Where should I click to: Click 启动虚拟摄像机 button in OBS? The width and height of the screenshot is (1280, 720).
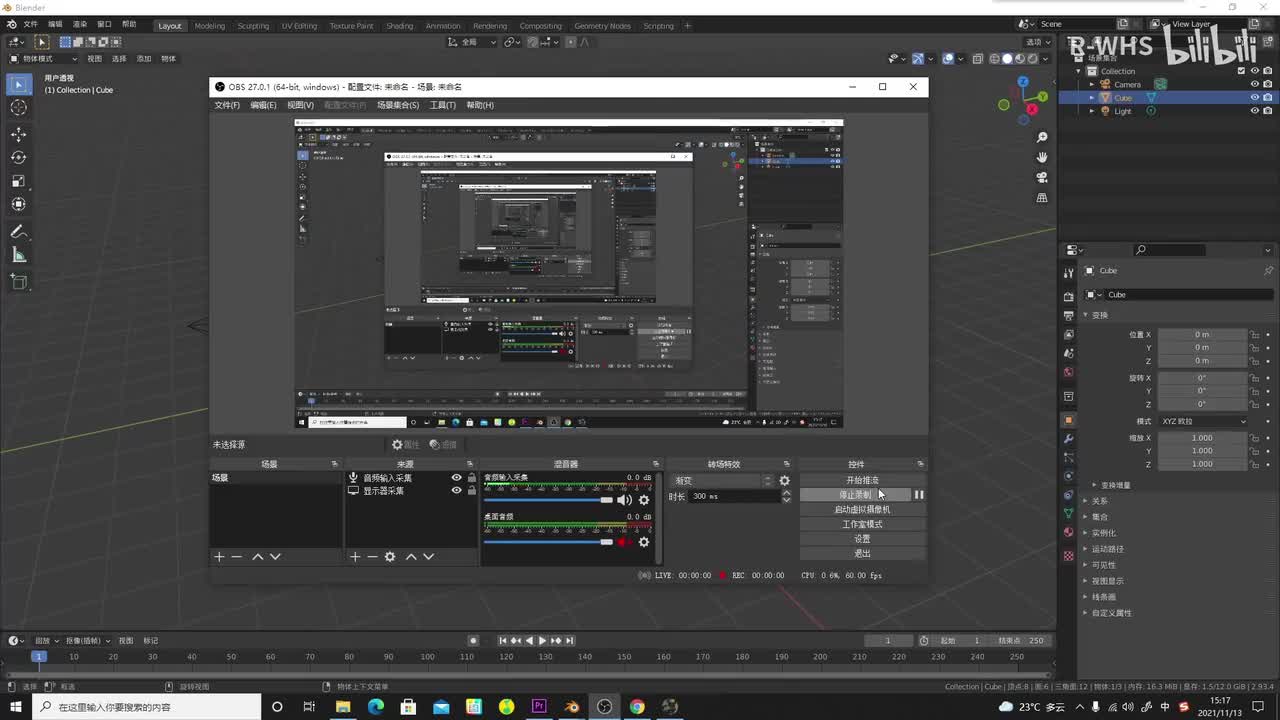pos(862,509)
